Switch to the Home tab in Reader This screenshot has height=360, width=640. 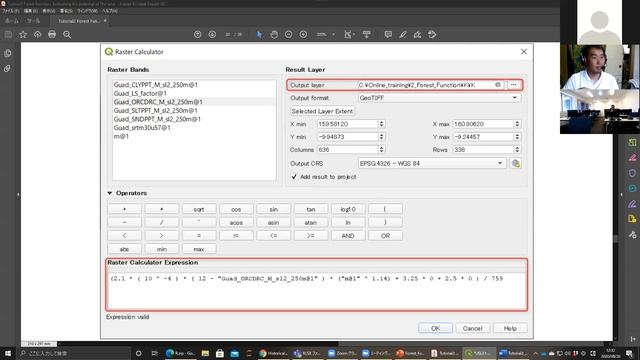tap(12, 21)
